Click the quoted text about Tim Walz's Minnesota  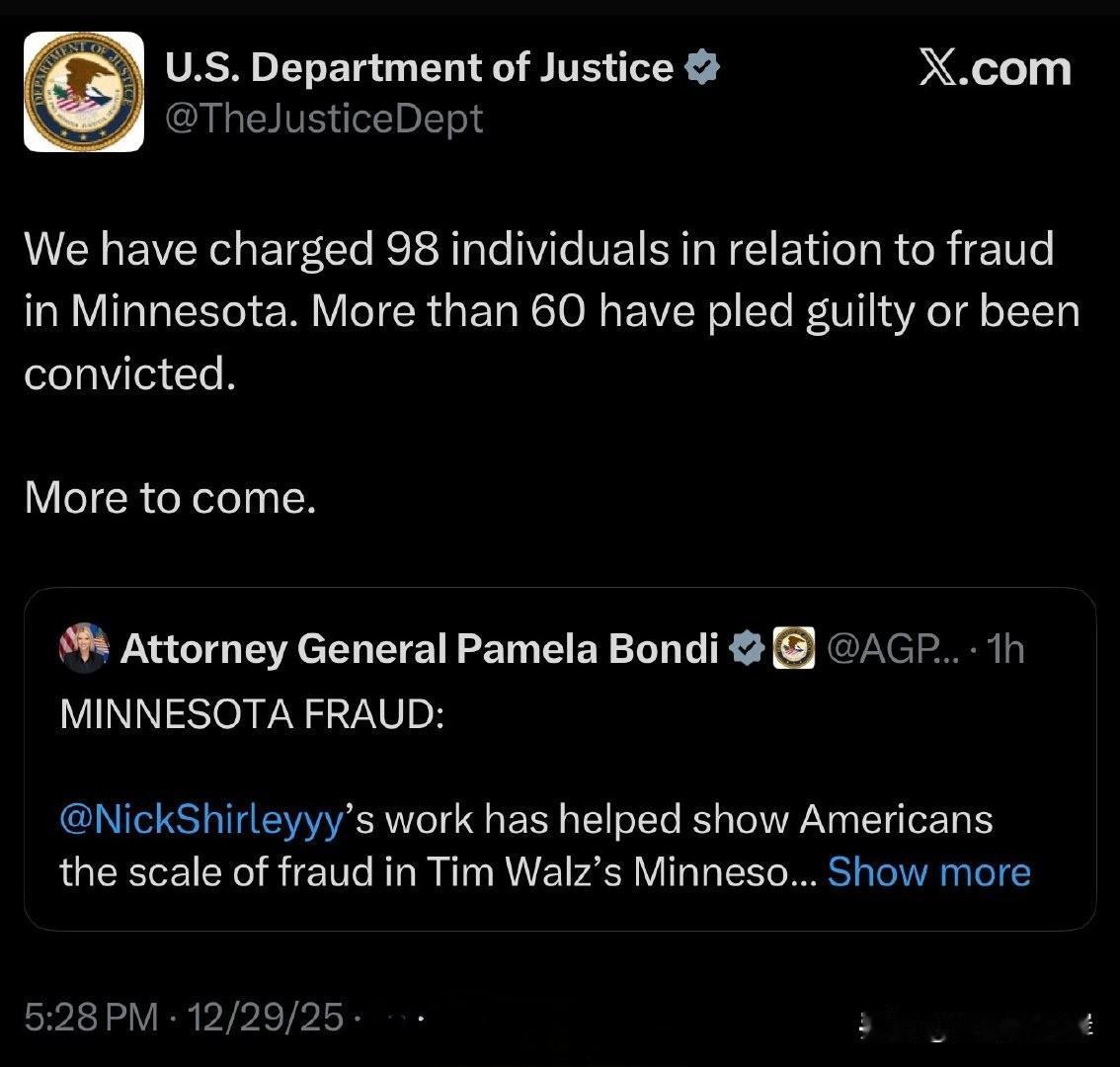click(x=437, y=872)
